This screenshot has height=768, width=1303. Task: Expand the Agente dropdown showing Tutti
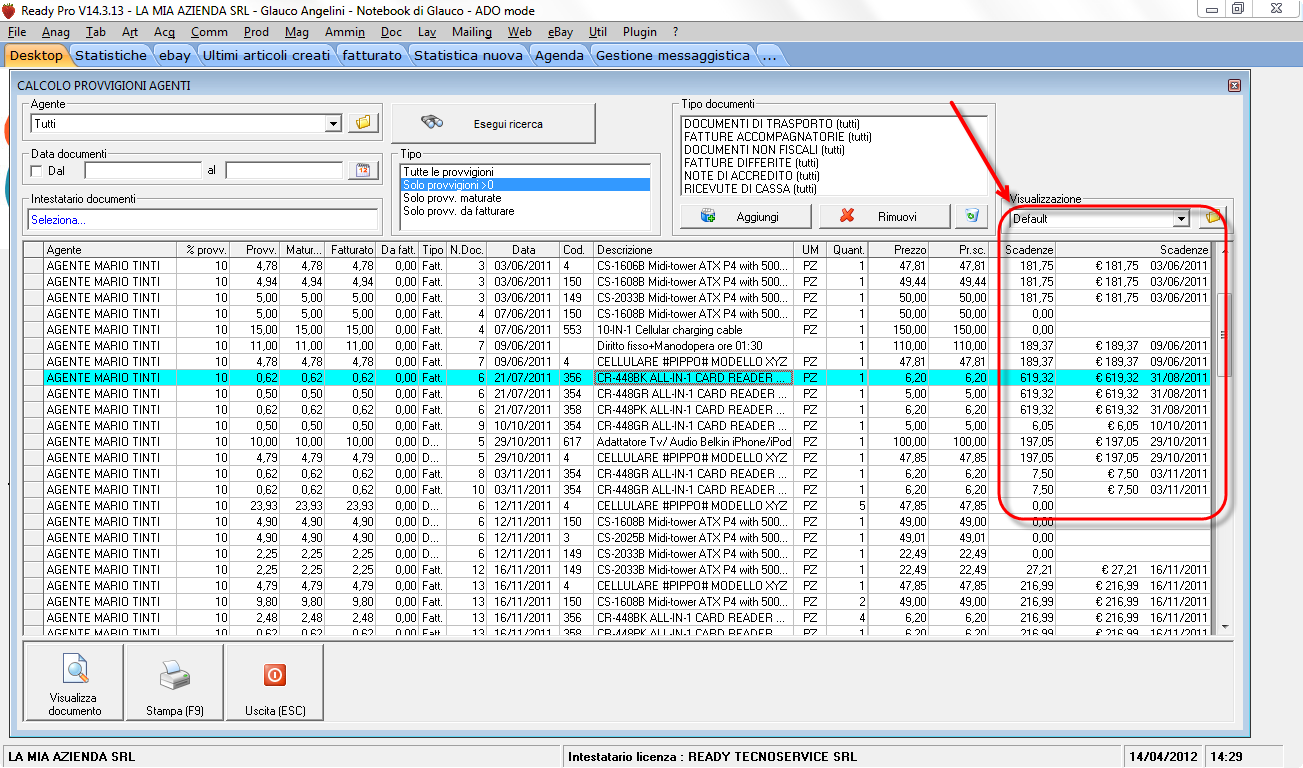pos(333,124)
